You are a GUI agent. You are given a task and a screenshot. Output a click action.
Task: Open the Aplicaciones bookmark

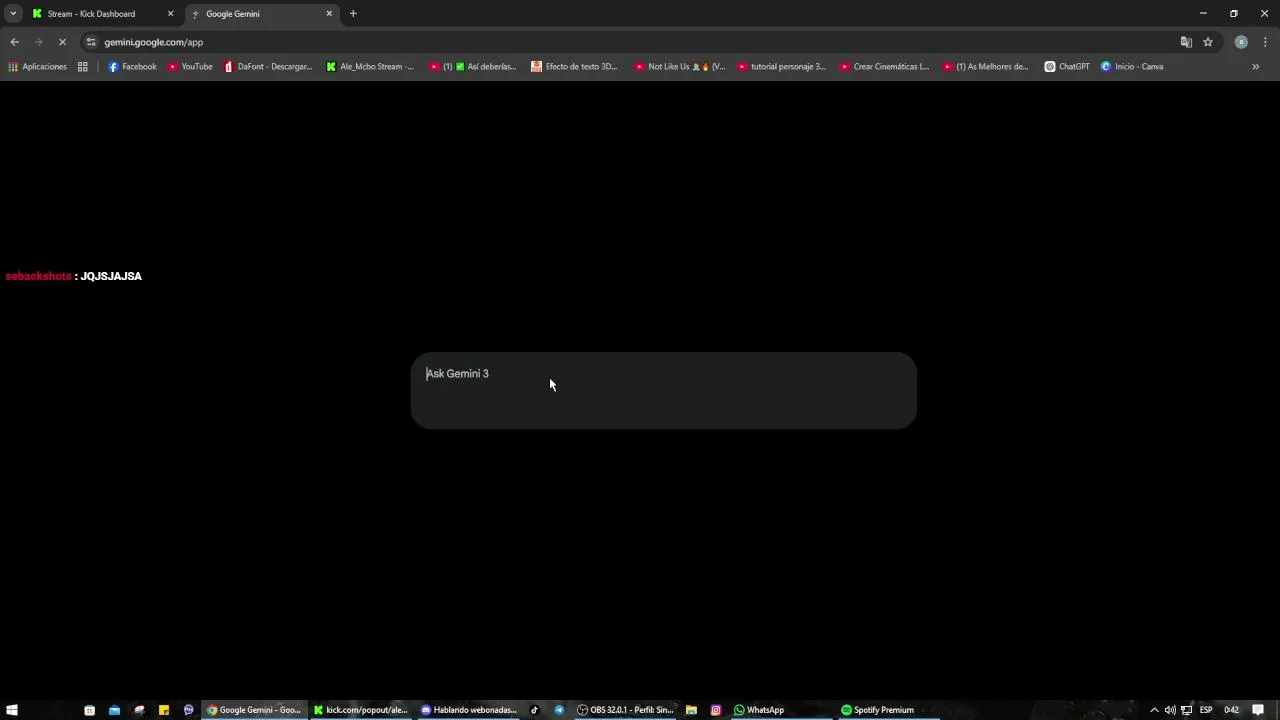coord(37,67)
